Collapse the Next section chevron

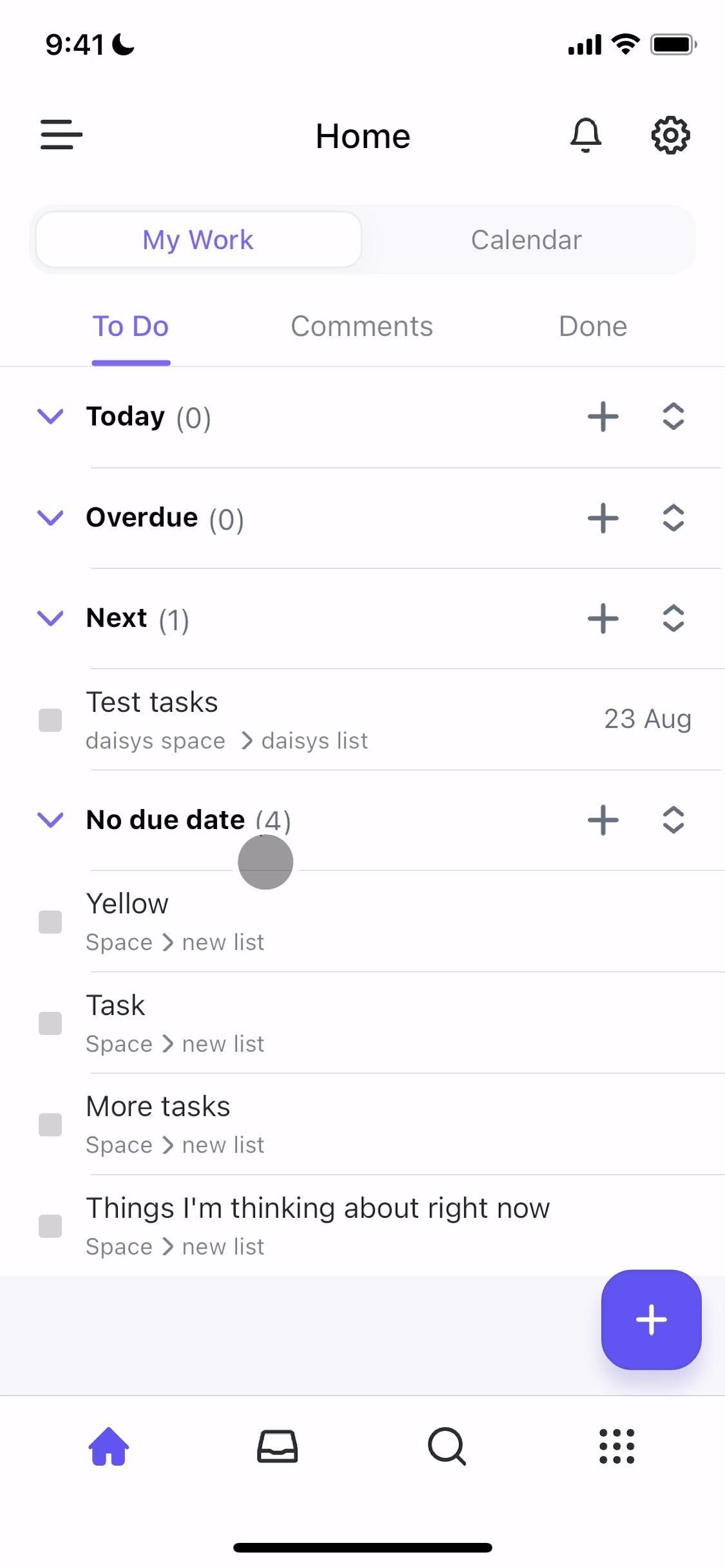click(x=50, y=618)
